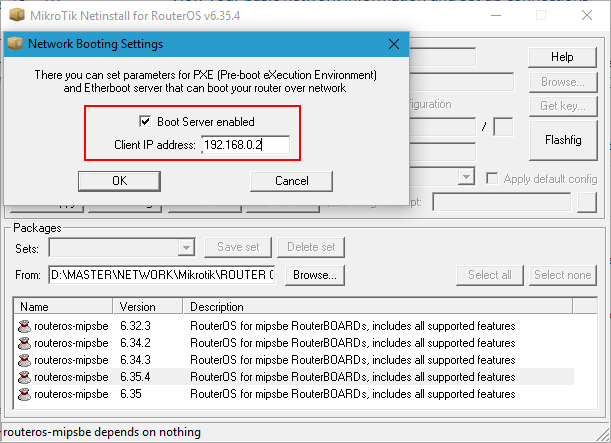Image resolution: width=611 pixels, height=443 pixels.
Task: Click the Get key... button
Action: pyautogui.click(x=563, y=106)
